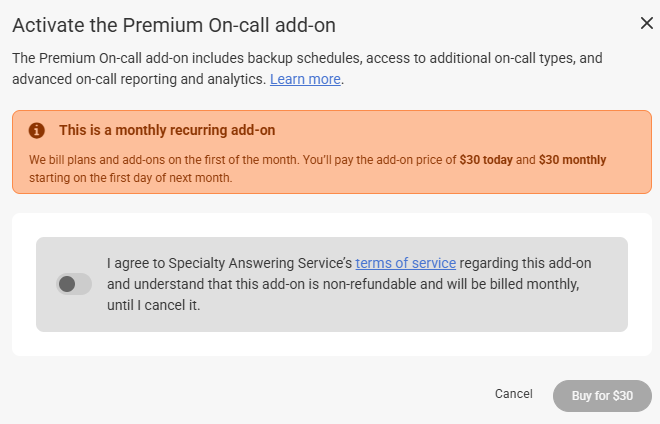Click the Buy for $30 button

tap(602, 396)
